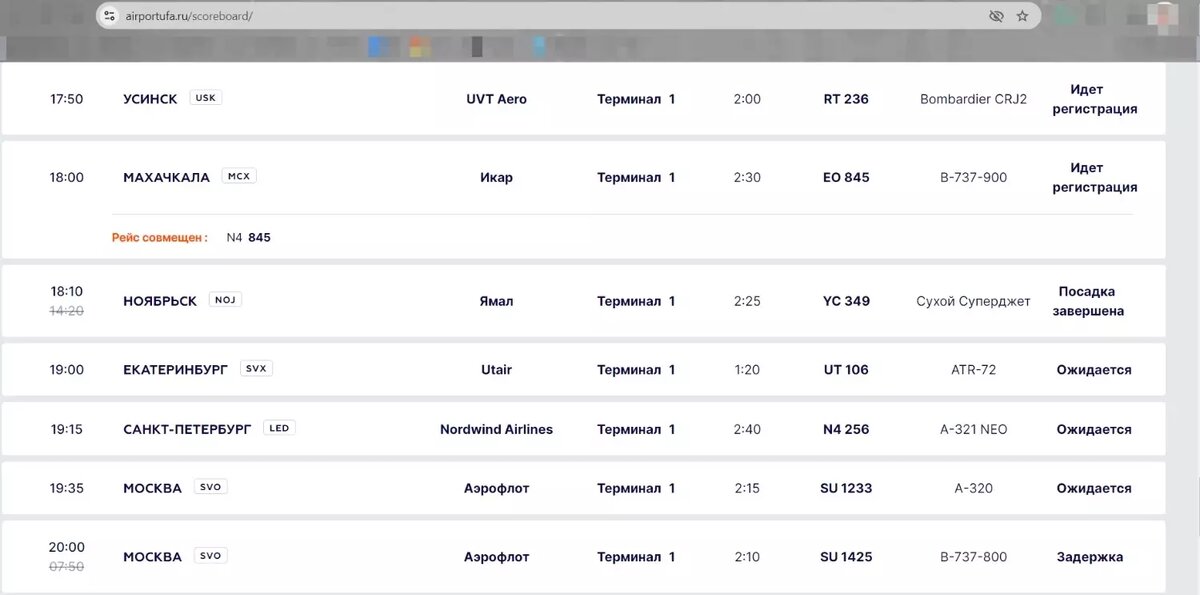Viewport: 1200px width, 595px height.
Task: Click aircraft Bombardier CRJ2
Action: tap(973, 99)
